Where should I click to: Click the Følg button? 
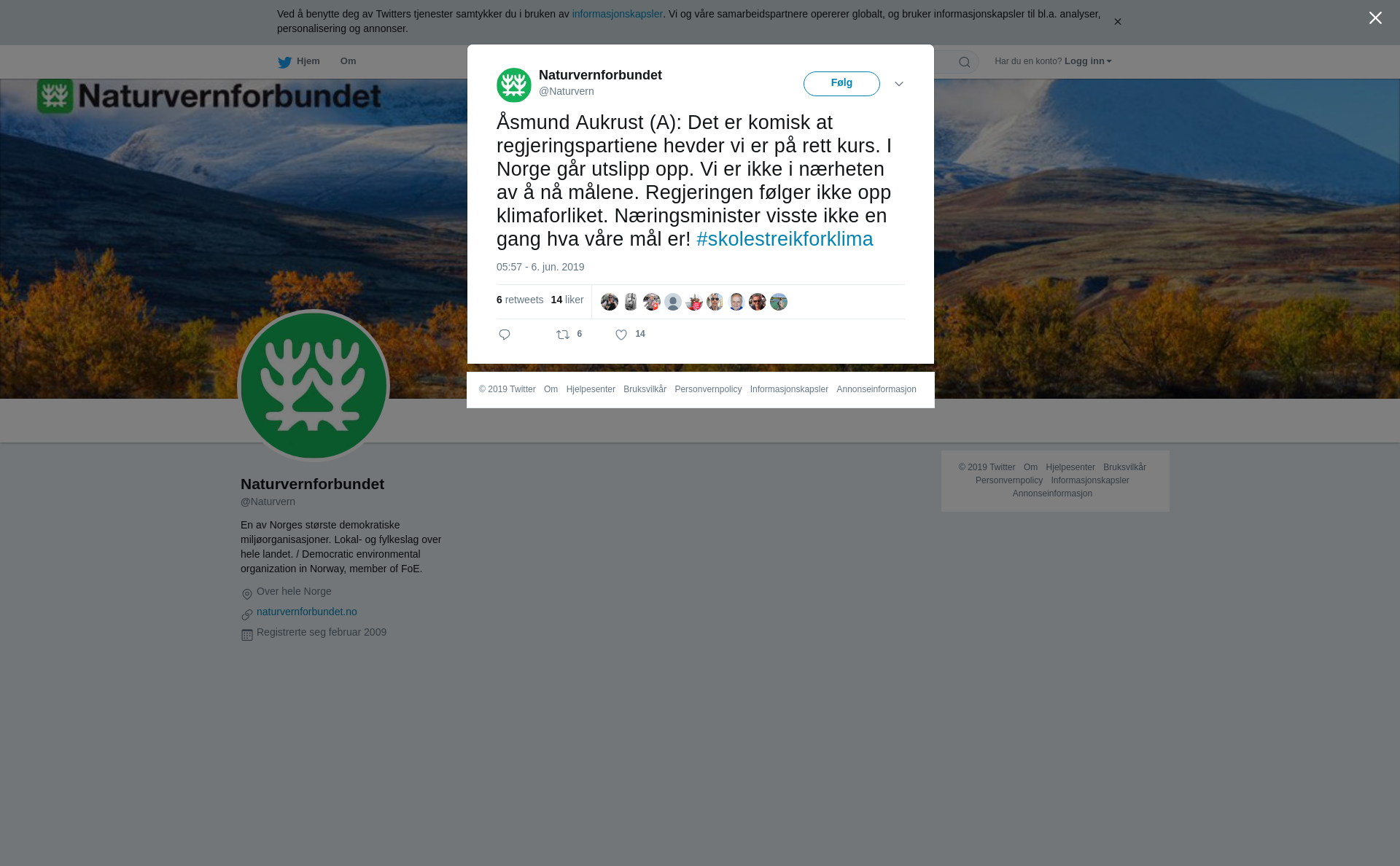pyautogui.click(x=841, y=84)
